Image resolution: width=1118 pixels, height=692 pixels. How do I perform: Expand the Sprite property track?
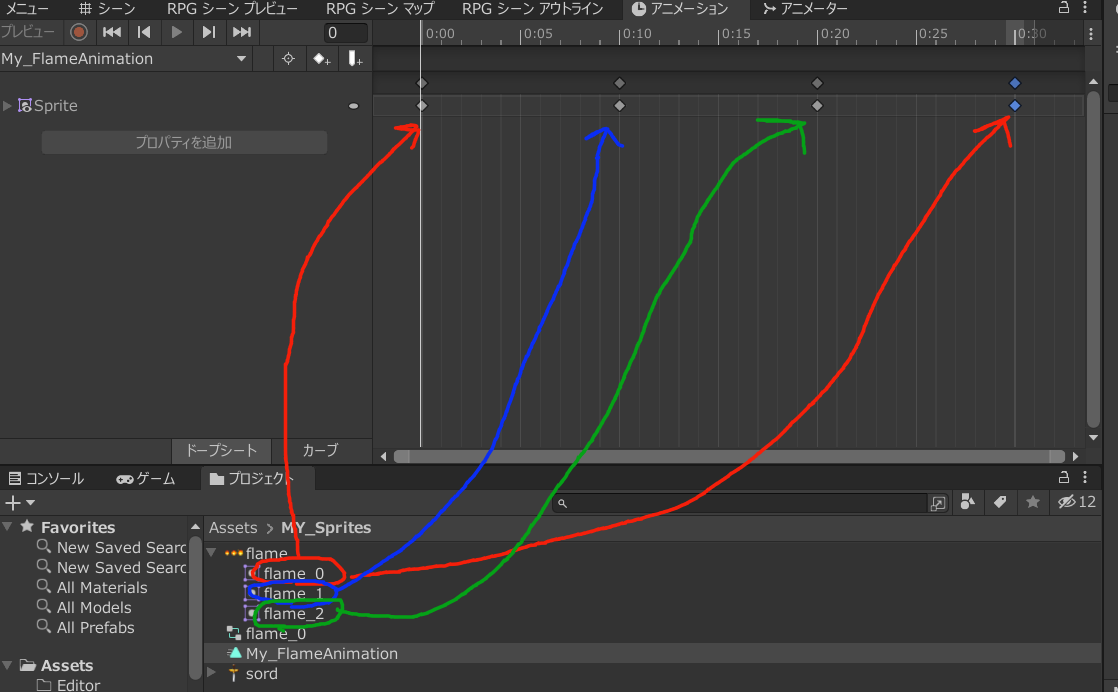[8, 105]
